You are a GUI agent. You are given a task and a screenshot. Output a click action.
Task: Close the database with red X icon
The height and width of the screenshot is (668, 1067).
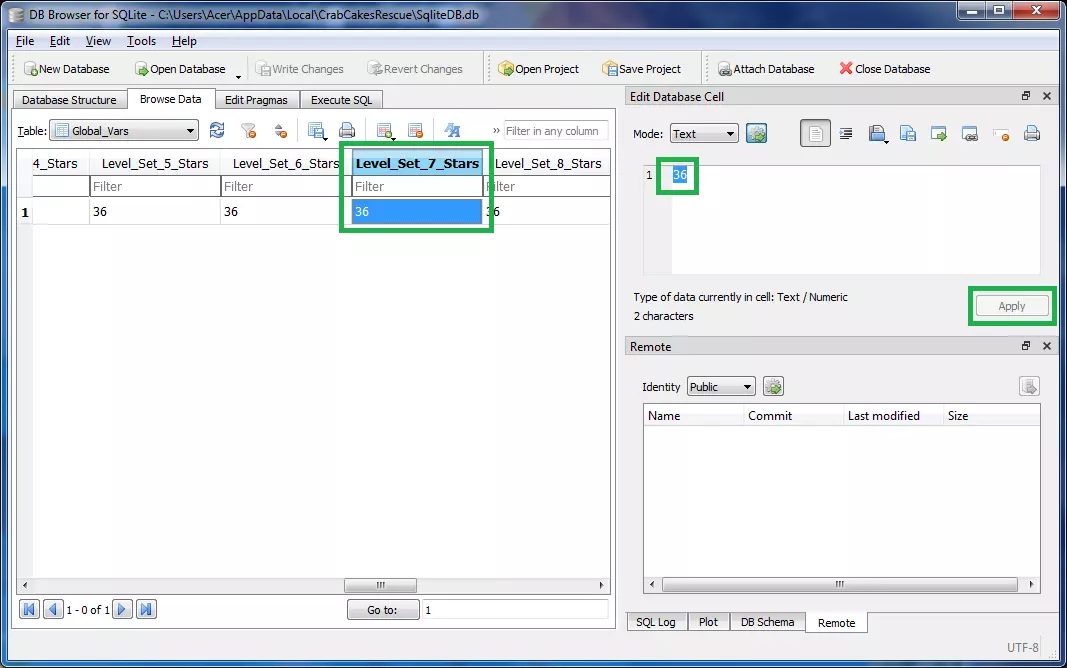coord(846,68)
